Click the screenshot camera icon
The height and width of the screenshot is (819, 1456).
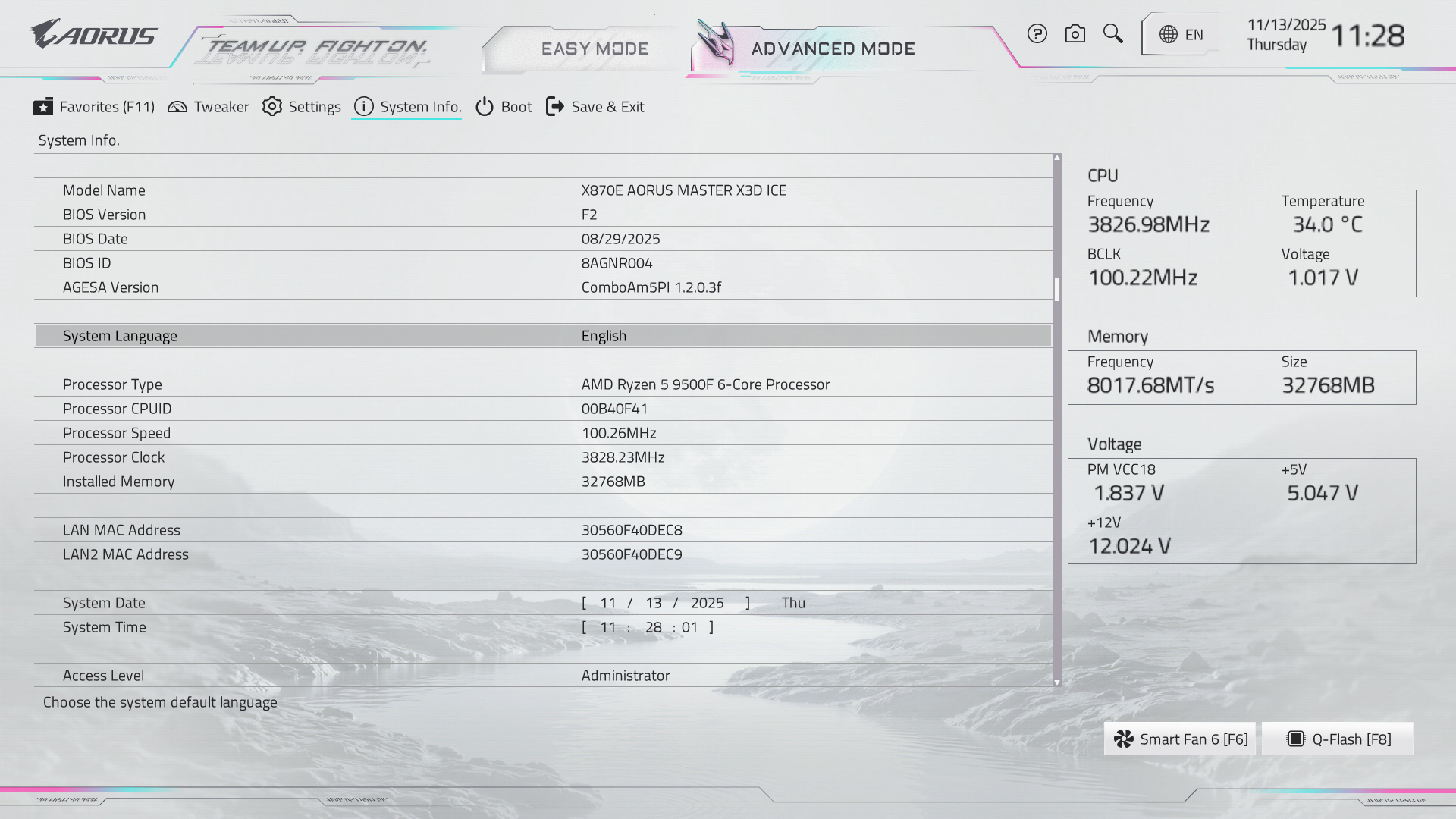point(1075,34)
